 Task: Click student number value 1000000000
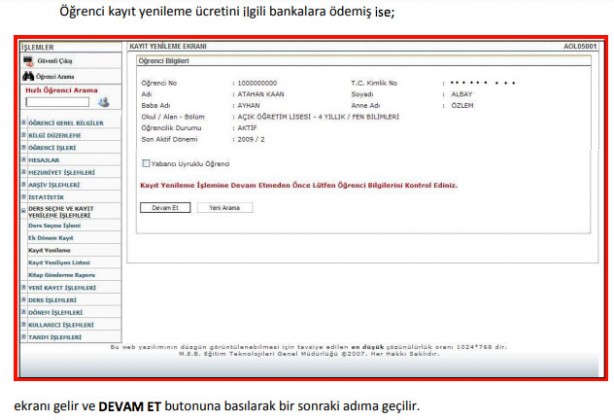click(257, 83)
